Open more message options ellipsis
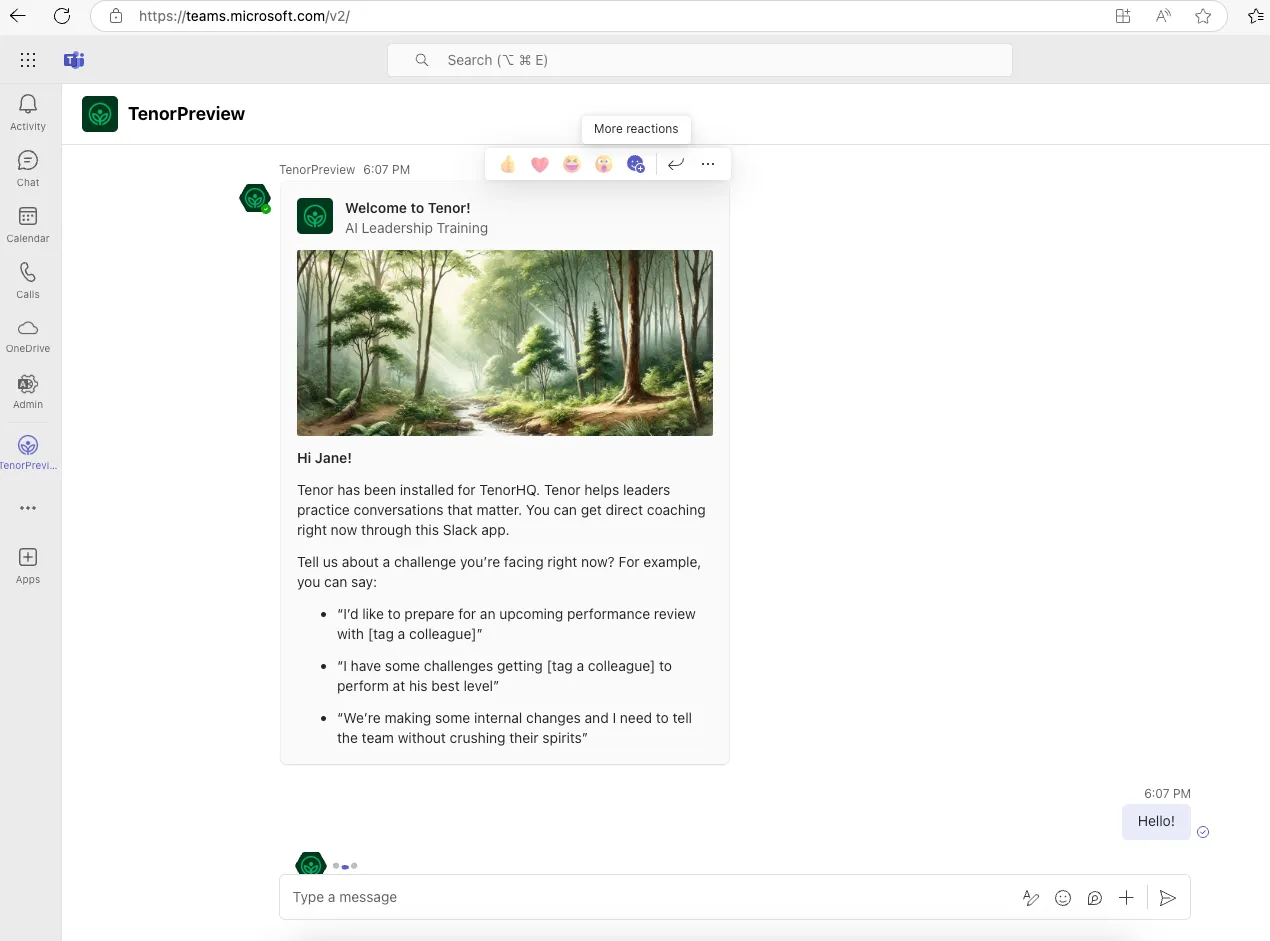Screen dimensions: 1270x941 708,164
